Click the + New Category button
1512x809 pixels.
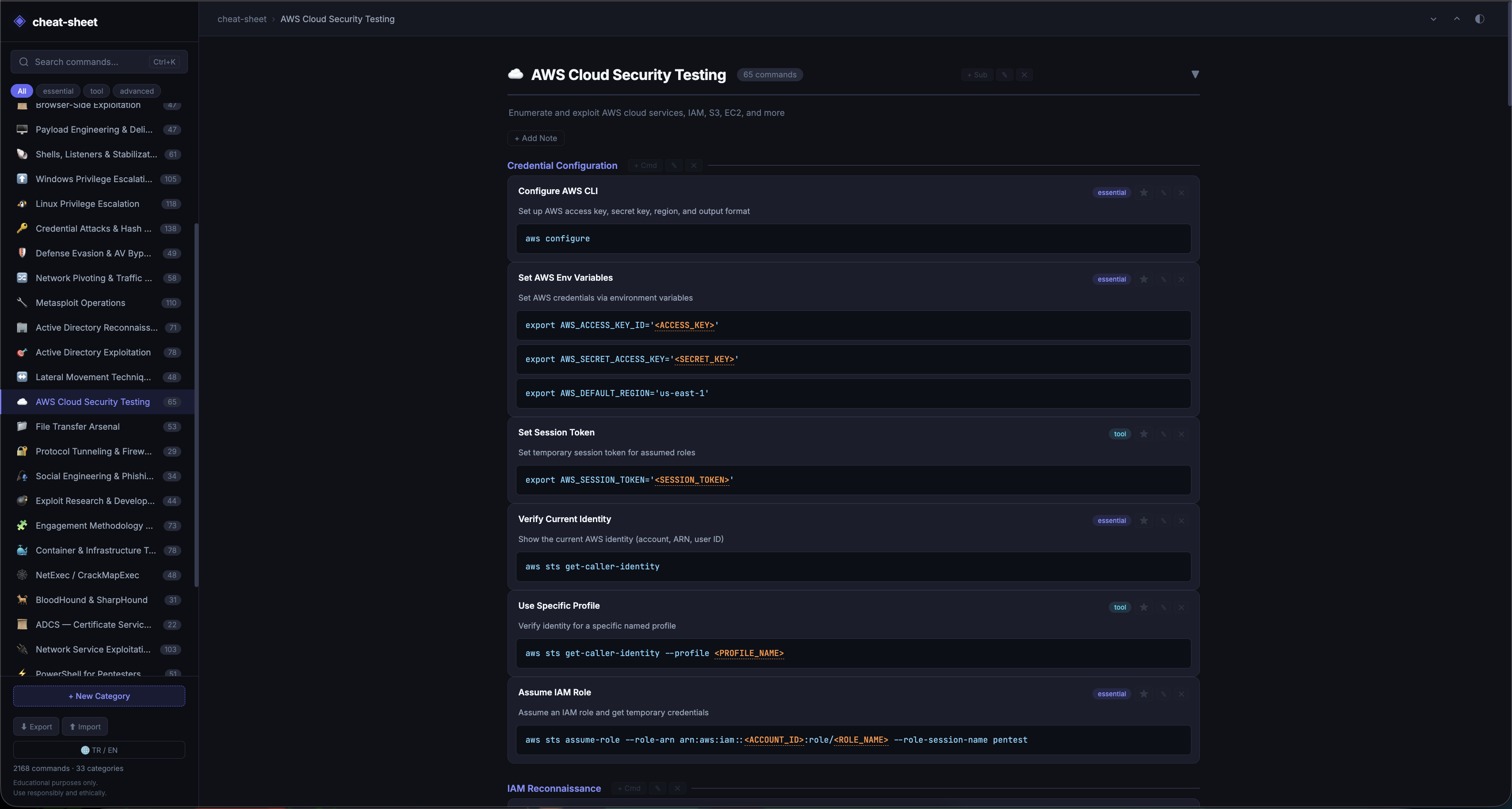(x=99, y=696)
